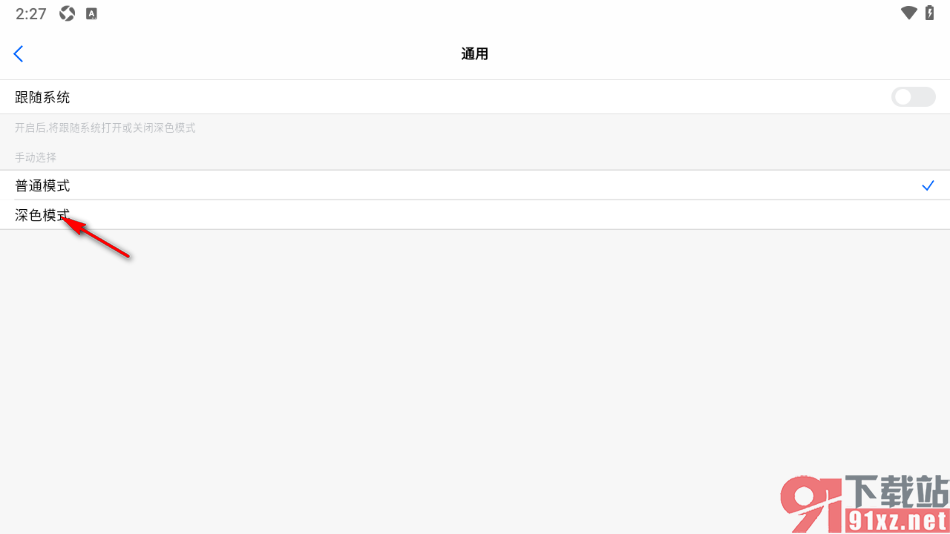Click the red annotation arrow
This screenshot has width=950, height=534.
coord(96,237)
